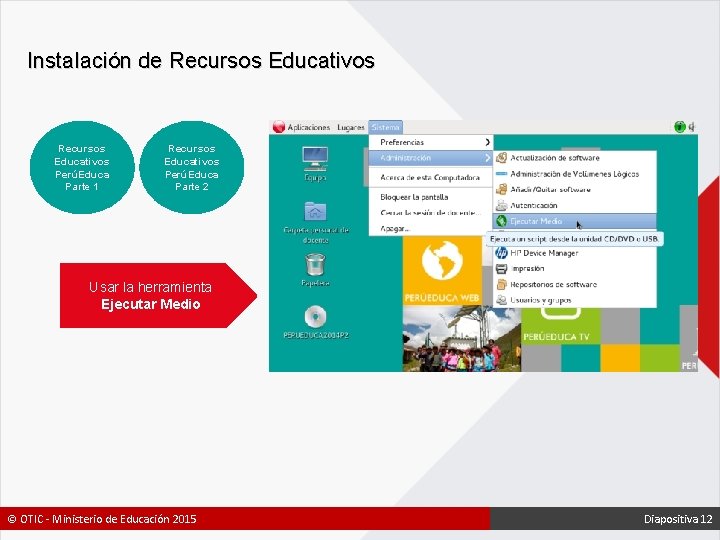The height and width of the screenshot is (540, 720).
Task: Click the OTIC Ministerio de Educación 2015 footer
Action: pyautogui.click(x=102, y=519)
